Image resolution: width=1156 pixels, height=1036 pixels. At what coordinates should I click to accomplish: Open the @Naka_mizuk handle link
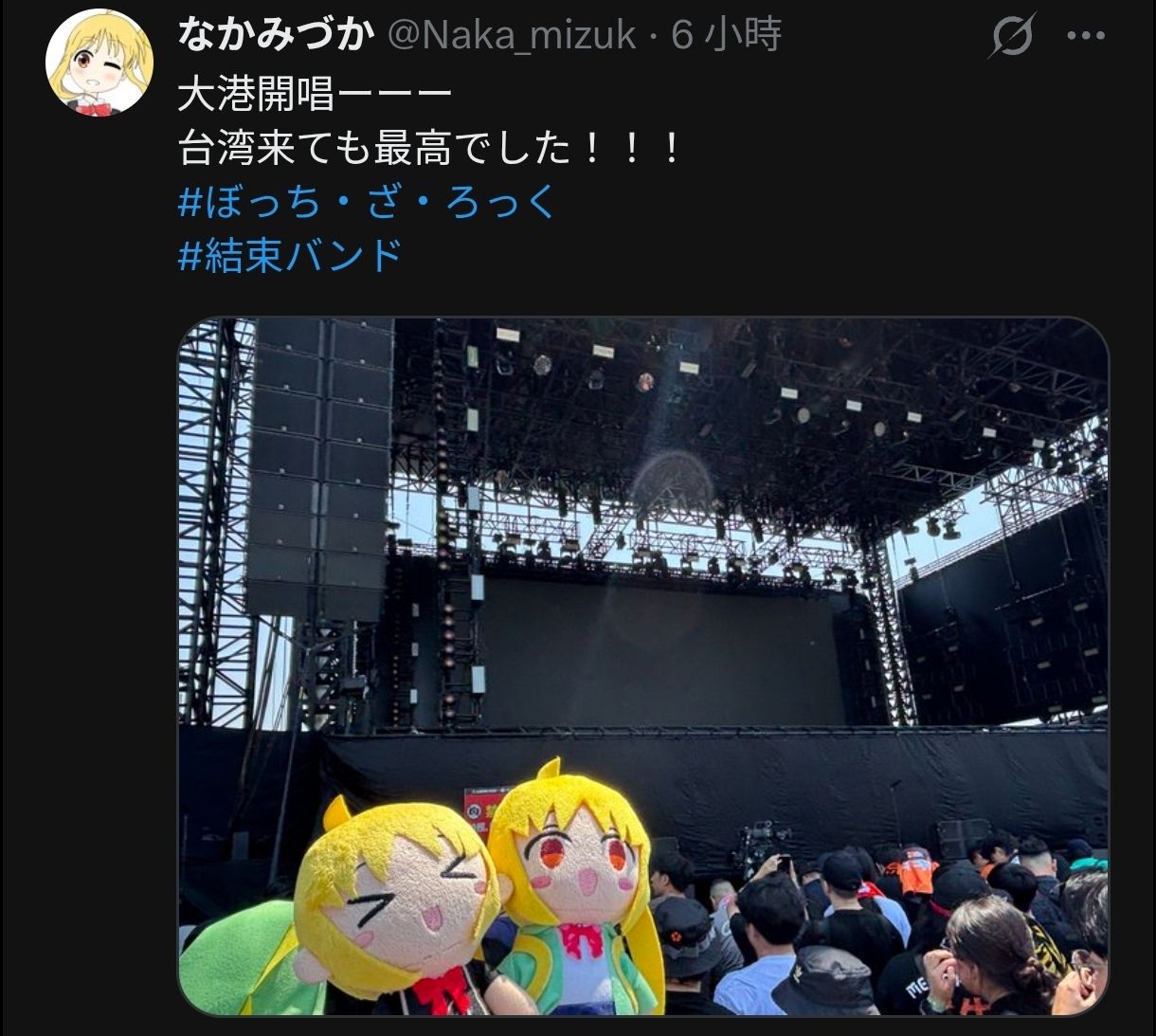point(511,35)
